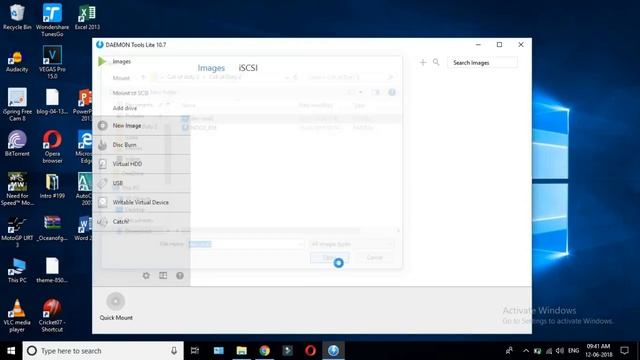The width and height of the screenshot is (640, 360).
Task: Click the taskbar search box
Action: click(103, 351)
